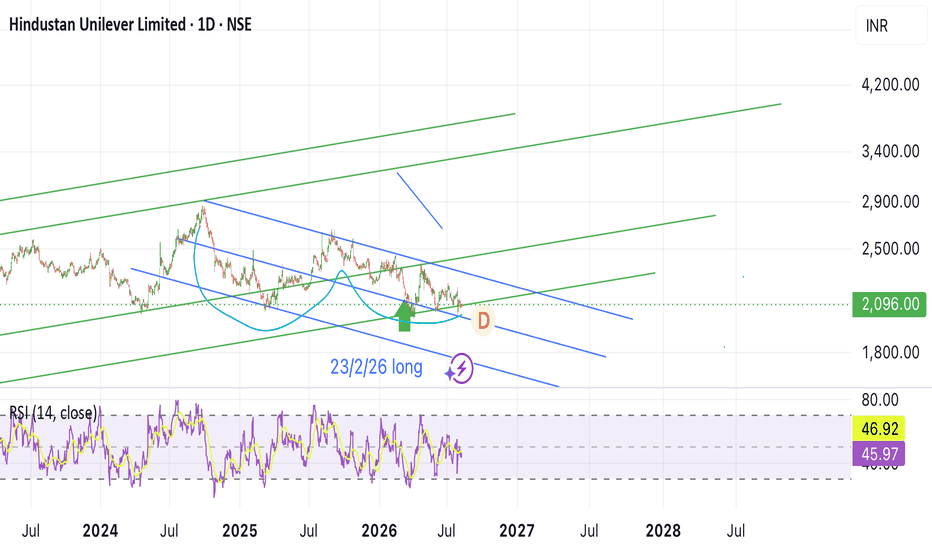Select the short blue trend line above the channel
Screen dimensions: 932x550
coord(420,200)
